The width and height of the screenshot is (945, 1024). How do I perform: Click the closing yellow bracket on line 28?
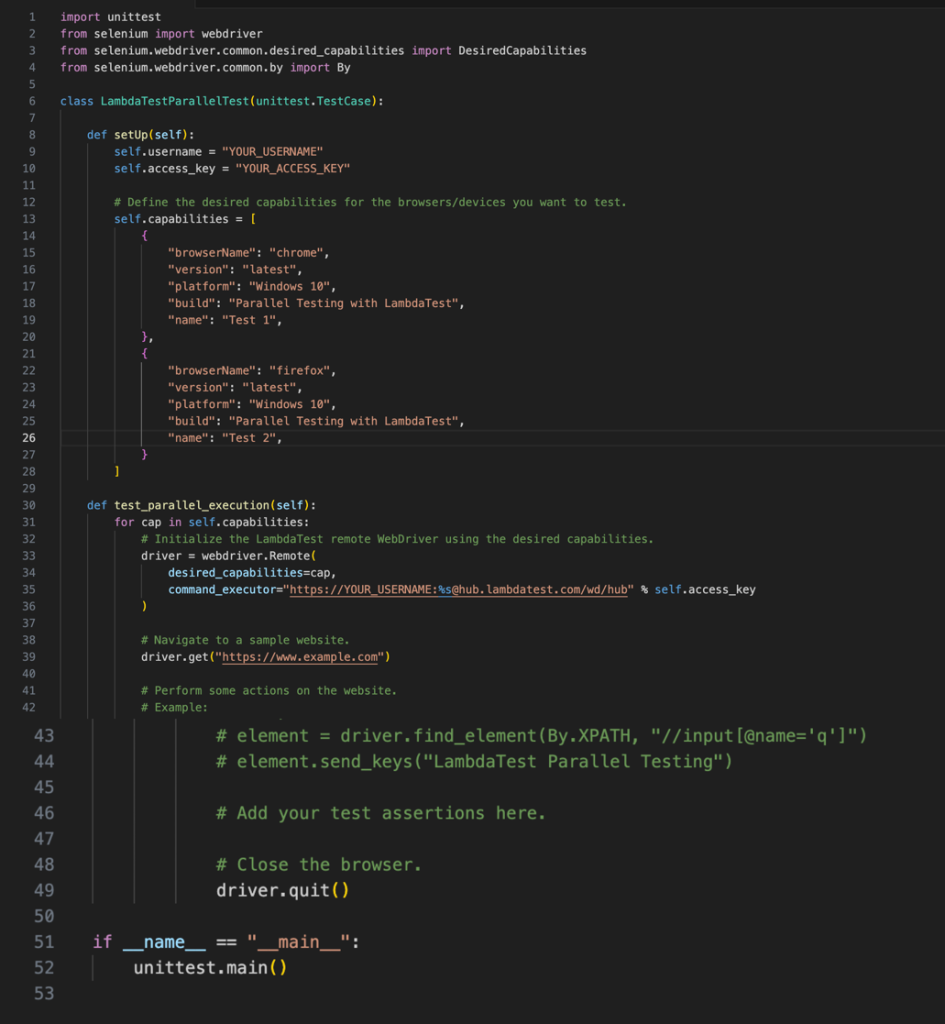tap(117, 472)
